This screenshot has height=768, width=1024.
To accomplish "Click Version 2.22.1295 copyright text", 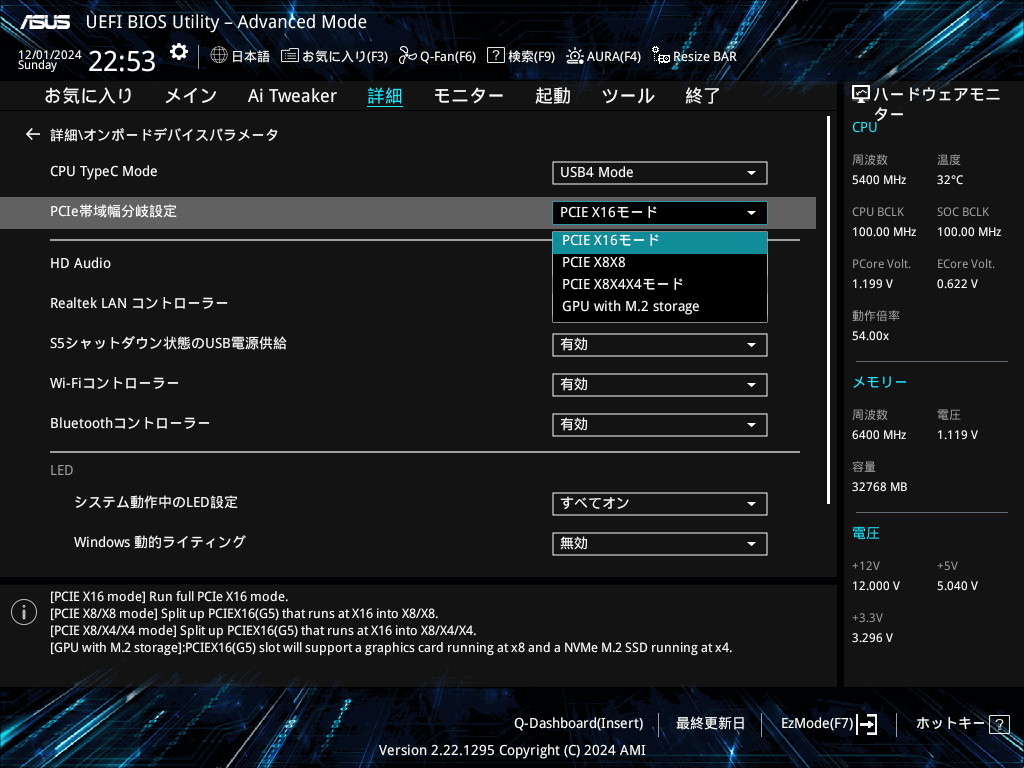I will (512, 750).
